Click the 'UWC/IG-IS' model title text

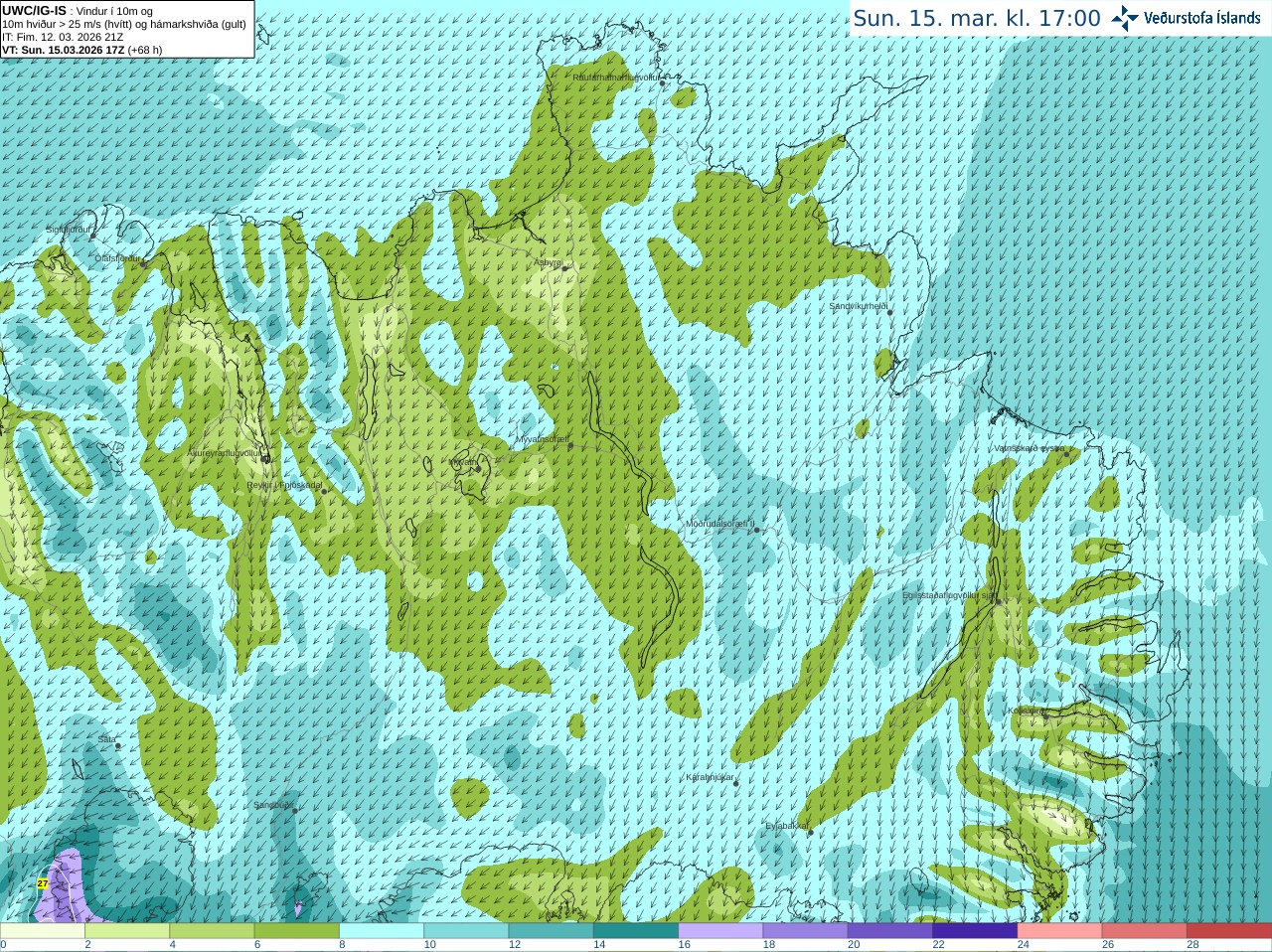(34, 11)
